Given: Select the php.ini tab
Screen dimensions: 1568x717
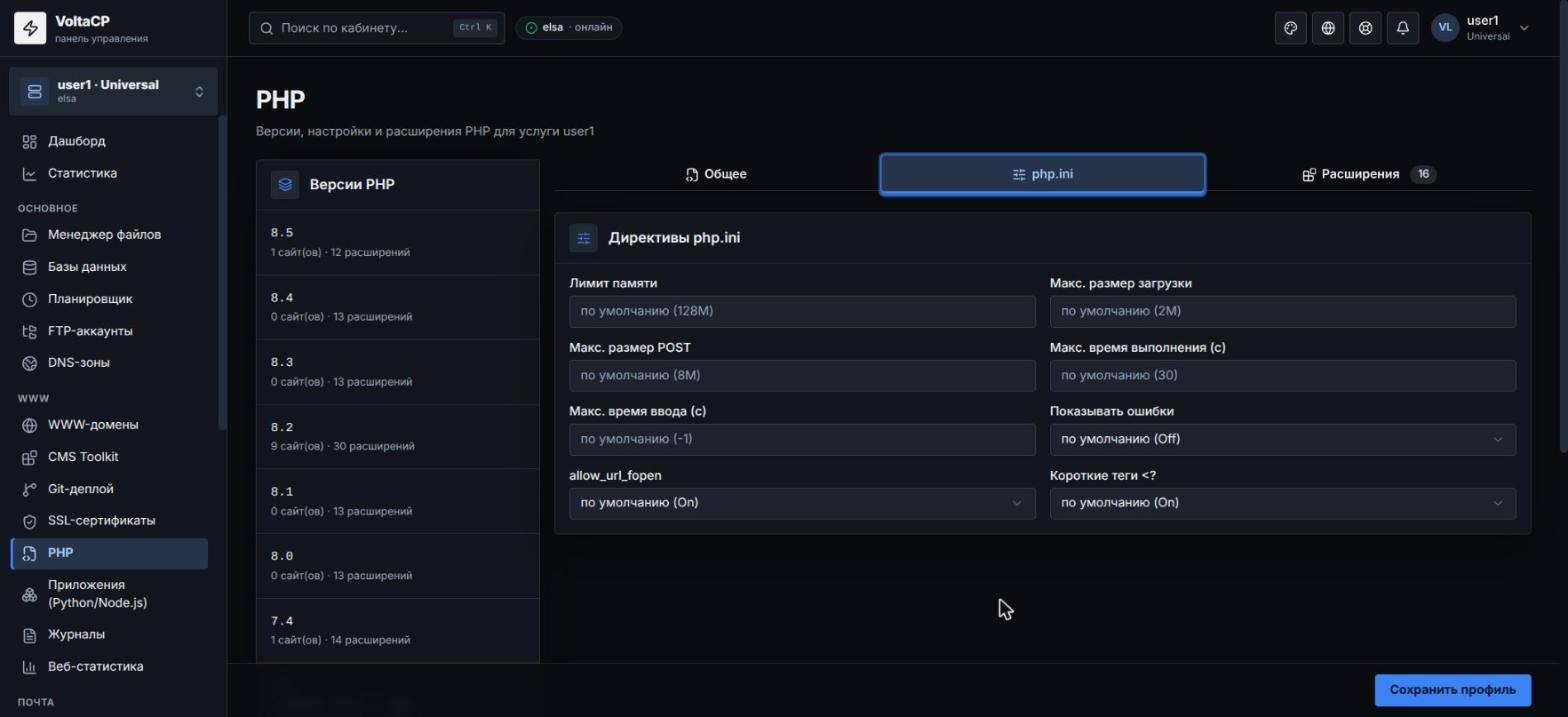Looking at the screenshot, I should [x=1042, y=174].
